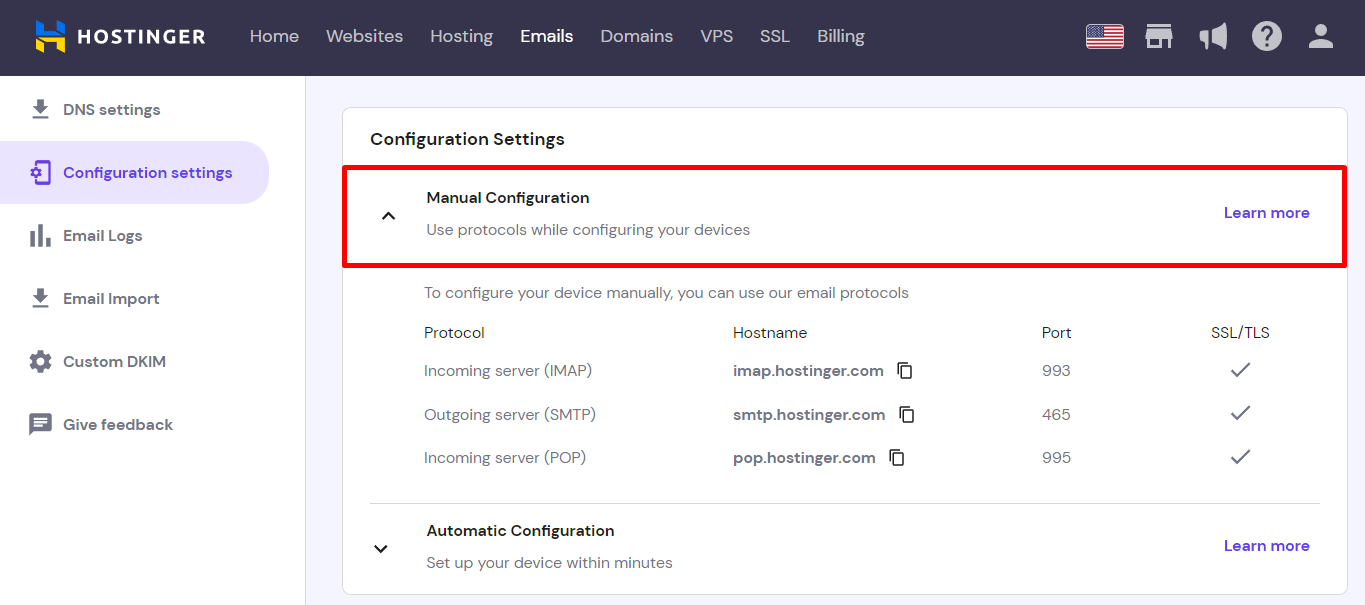Expand the Automatic Configuration section

point(380,548)
